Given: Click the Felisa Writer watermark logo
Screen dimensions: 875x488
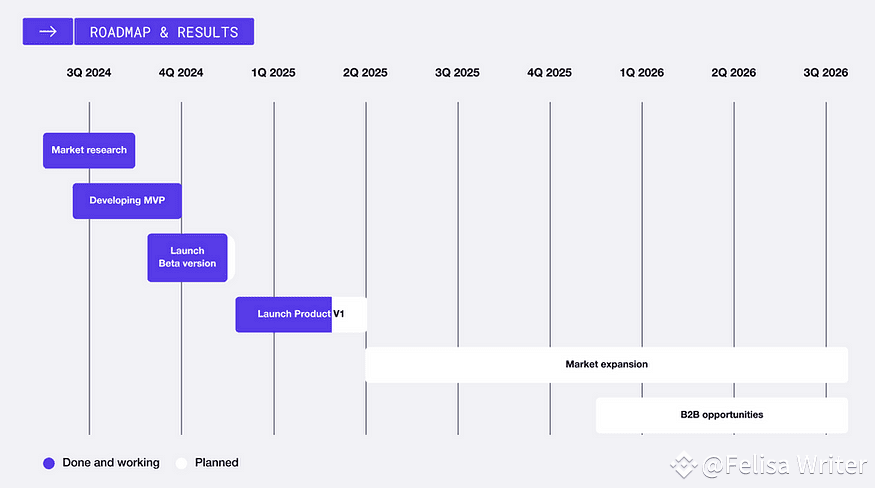Looking at the screenshot, I should click(684, 465).
